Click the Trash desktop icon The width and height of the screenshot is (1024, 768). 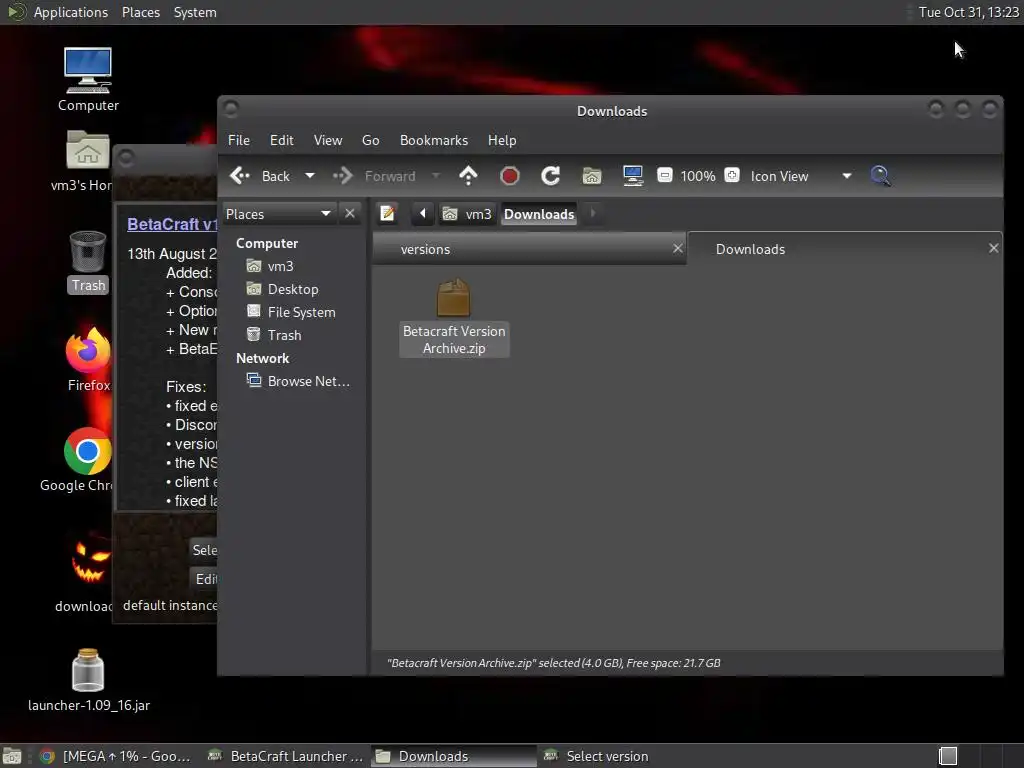tap(88, 261)
